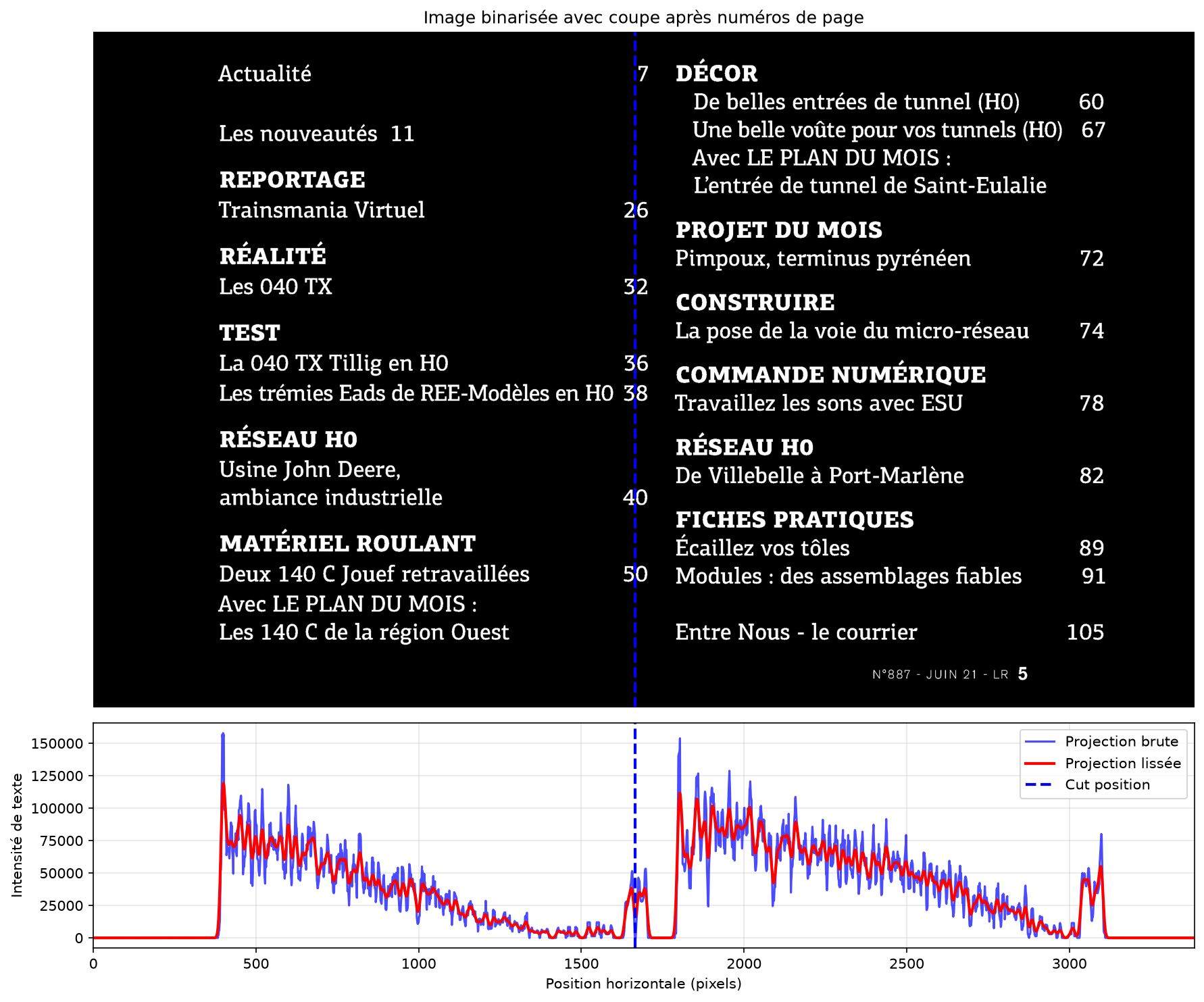This screenshot has width=1204, height=1002.
Task: Click the x-axis tick label 2000
Action: pyautogui.click(x=744, y=964)
